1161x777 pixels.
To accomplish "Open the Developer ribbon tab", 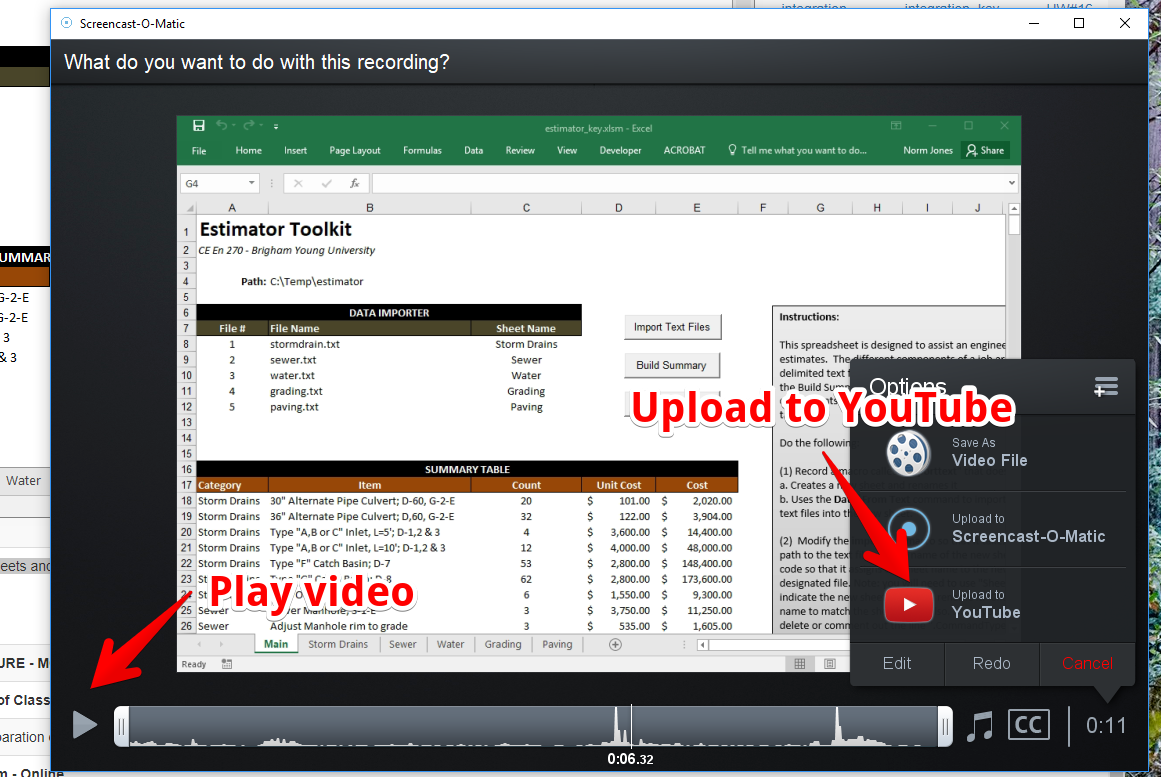I will click(620, 150).
